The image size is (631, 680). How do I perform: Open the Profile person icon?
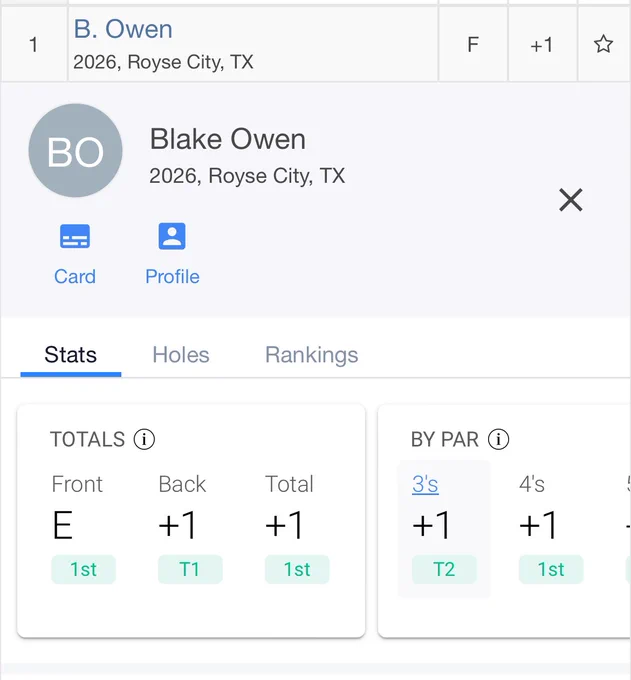(172, 236)
